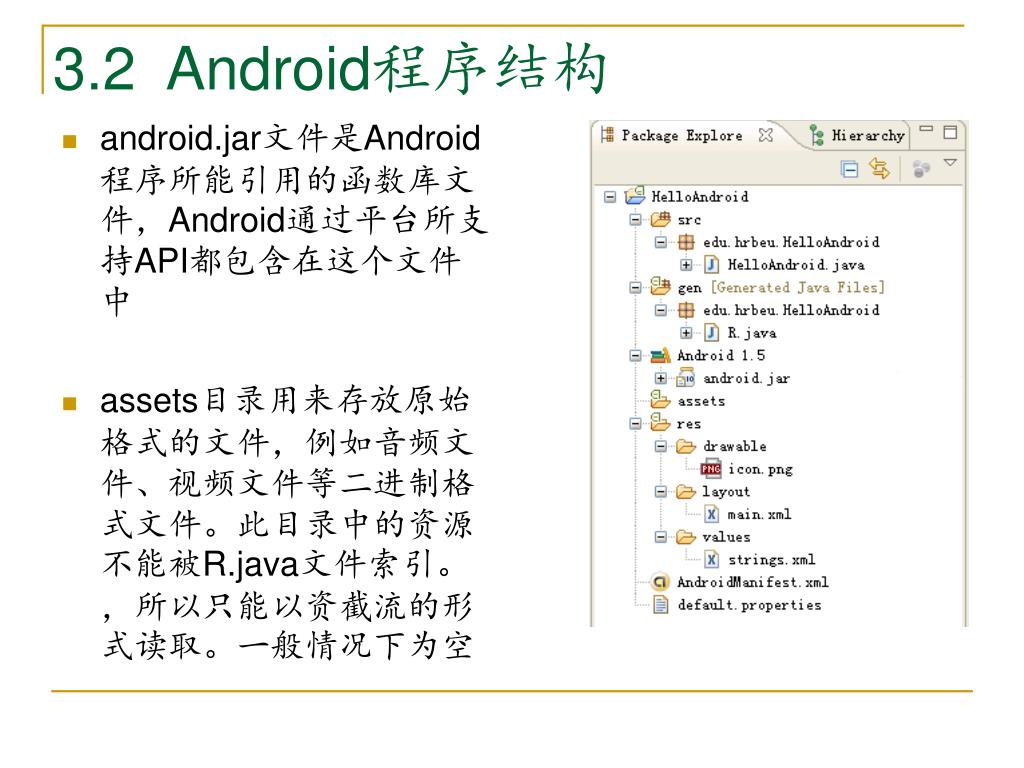Click the assets folder icon

(x=660, y=400)
